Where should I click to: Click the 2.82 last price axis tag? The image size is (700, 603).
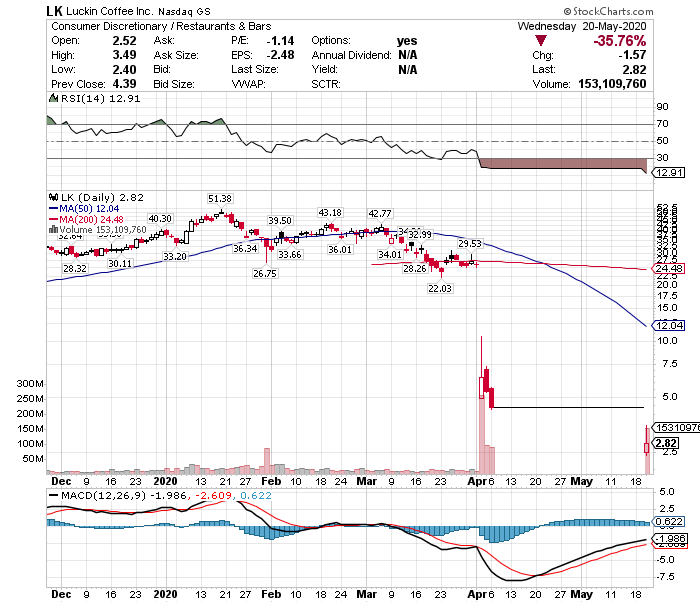[666, 443]
